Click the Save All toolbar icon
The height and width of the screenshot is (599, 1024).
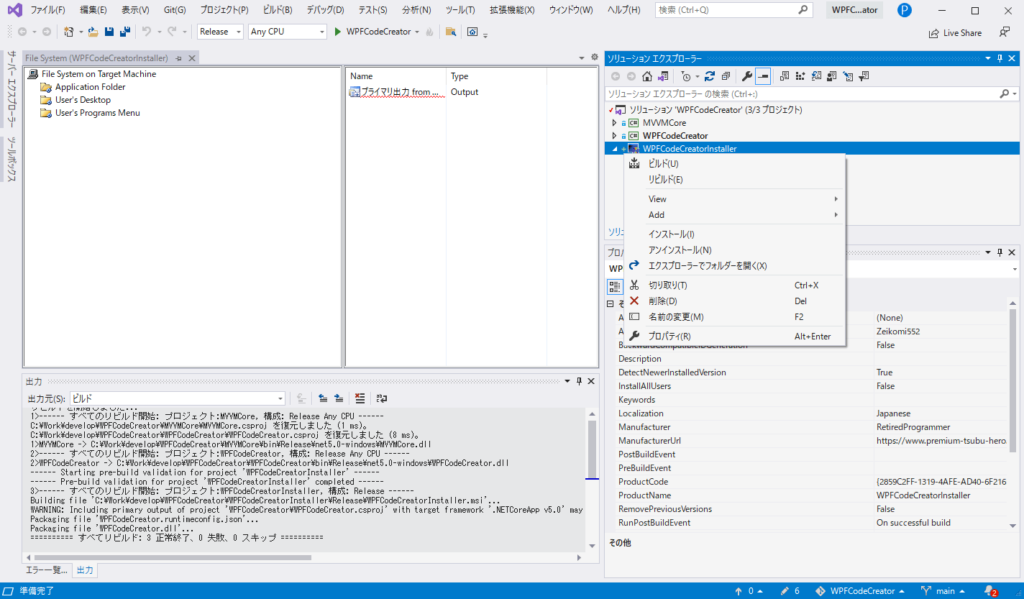125,31
